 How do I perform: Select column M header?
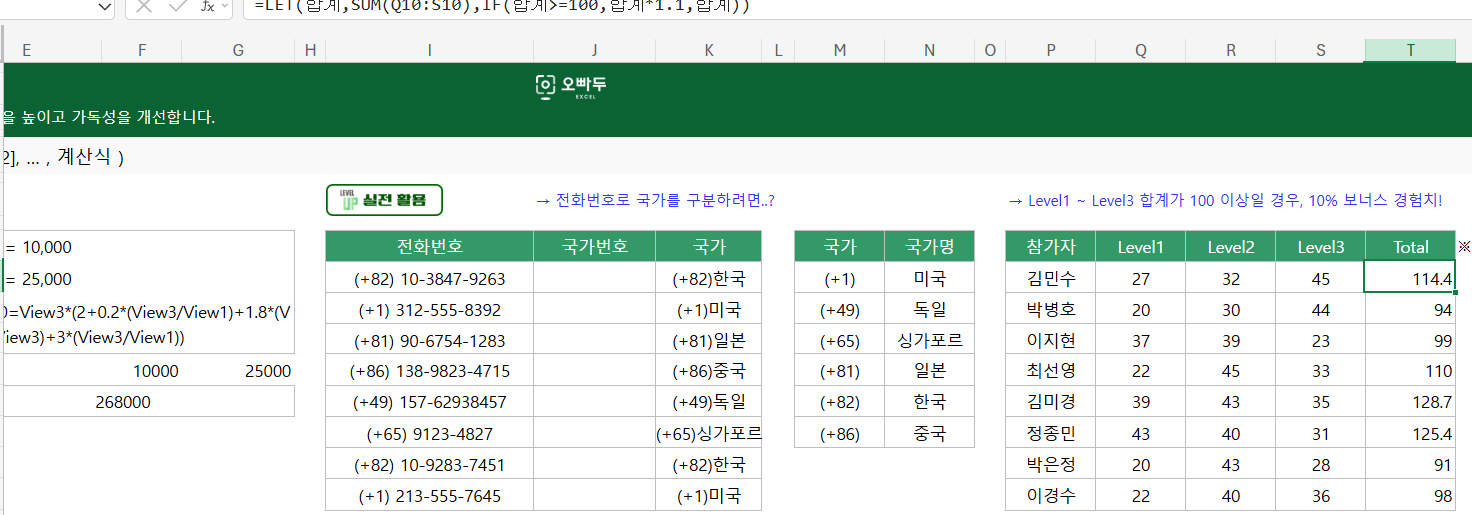pos(839,50)
